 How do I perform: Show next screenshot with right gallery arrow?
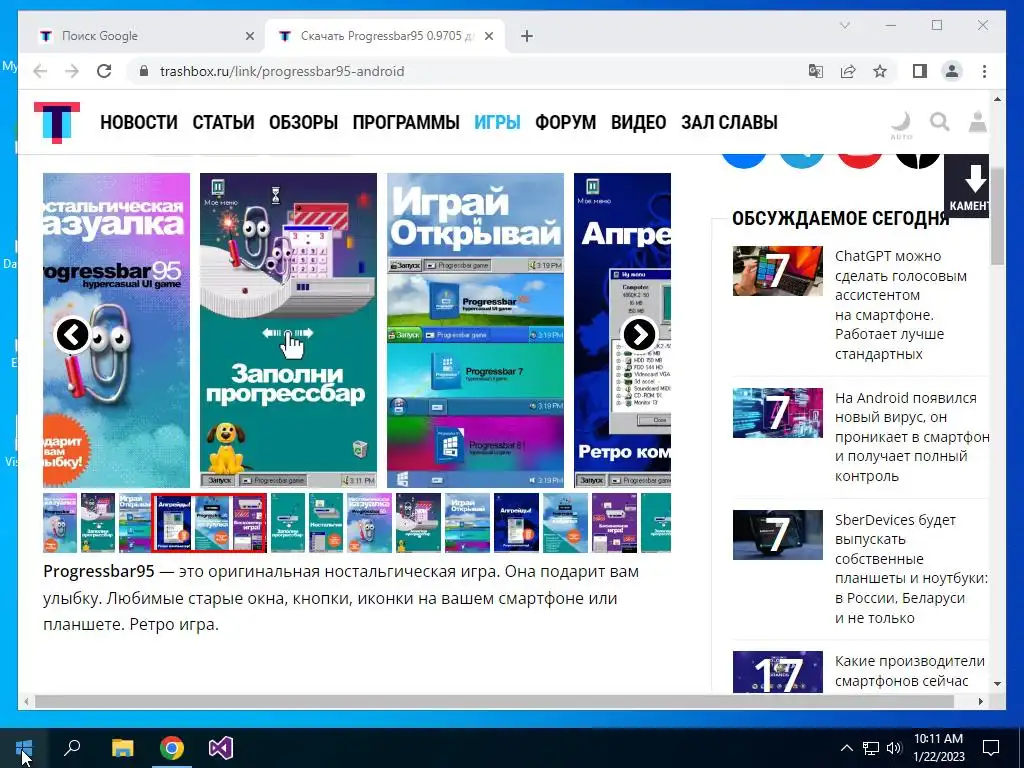pyautogui.click(x=639, y=334)
